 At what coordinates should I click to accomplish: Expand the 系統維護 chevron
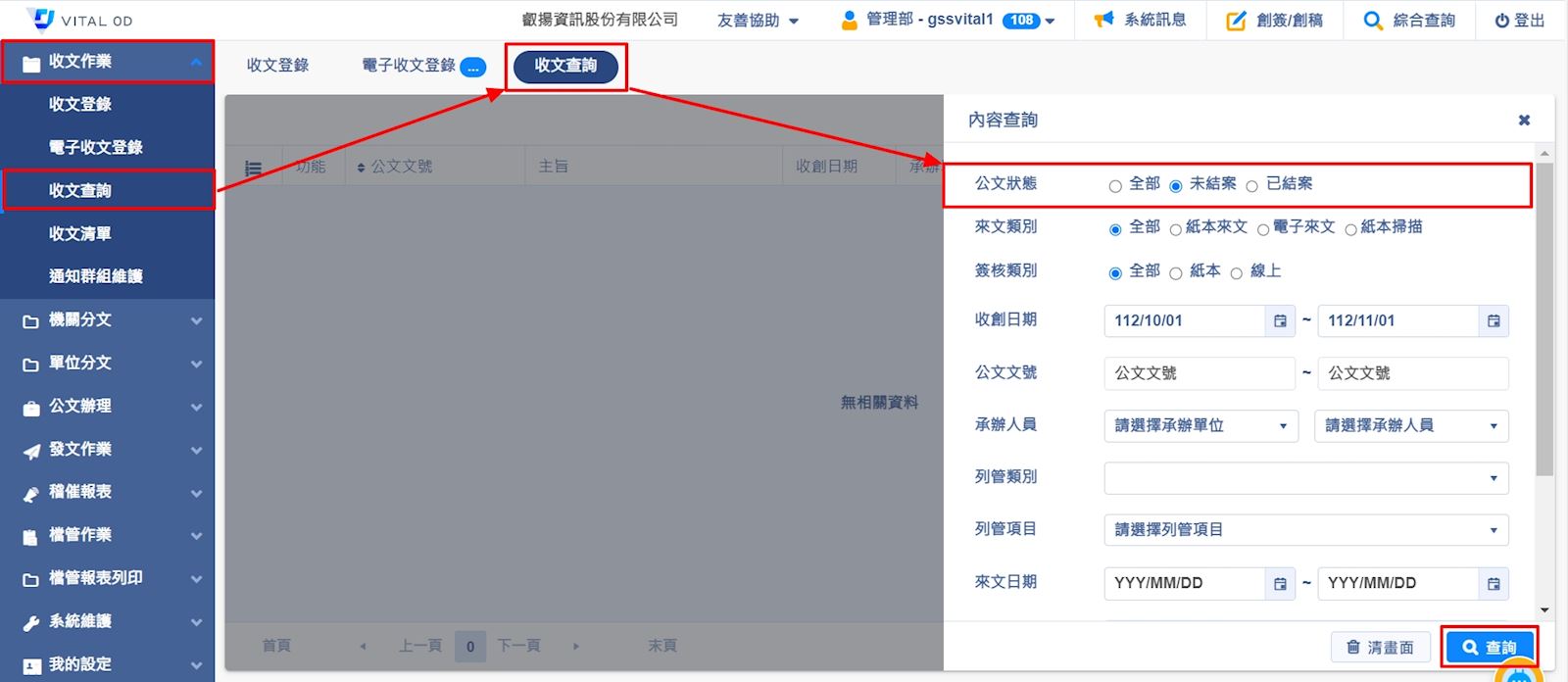(x=196, y=622)
